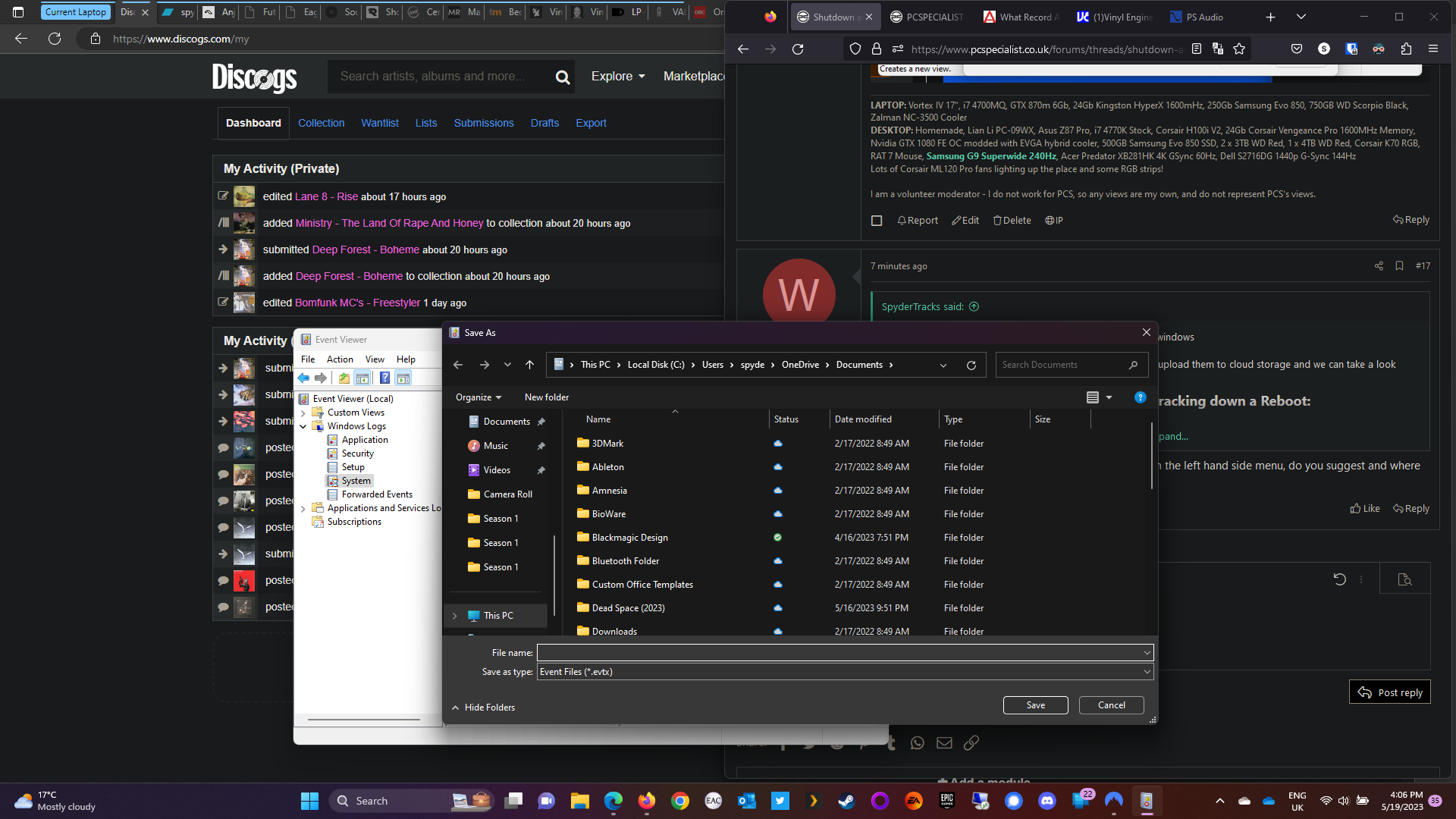1456x819 pixels.
Task: Switch to the Discogs Collection tab
Action: click(x=321, y=123)
